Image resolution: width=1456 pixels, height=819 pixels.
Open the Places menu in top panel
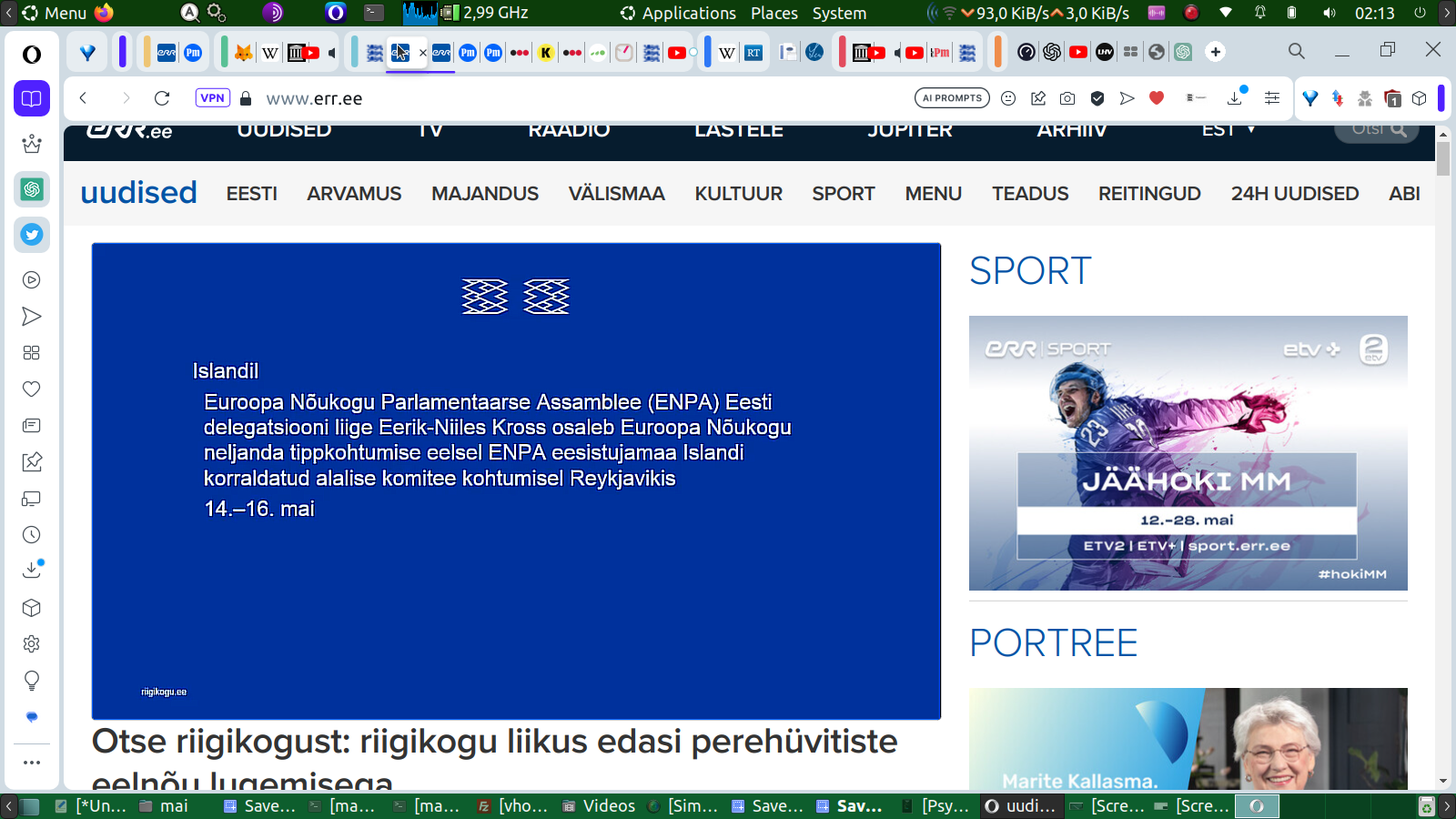(774, 13)
